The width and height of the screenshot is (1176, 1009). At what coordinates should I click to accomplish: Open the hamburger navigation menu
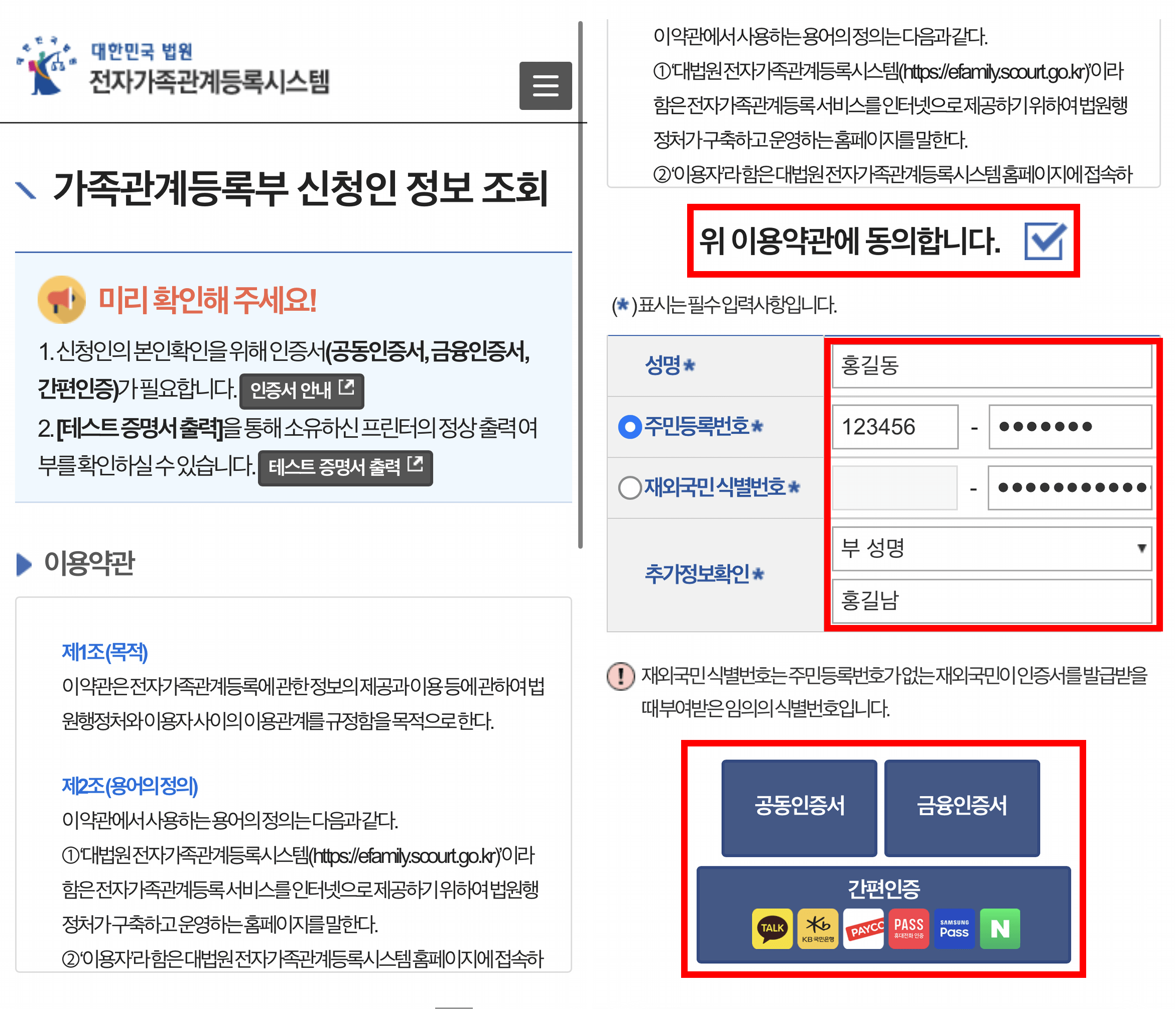[546, 86]
